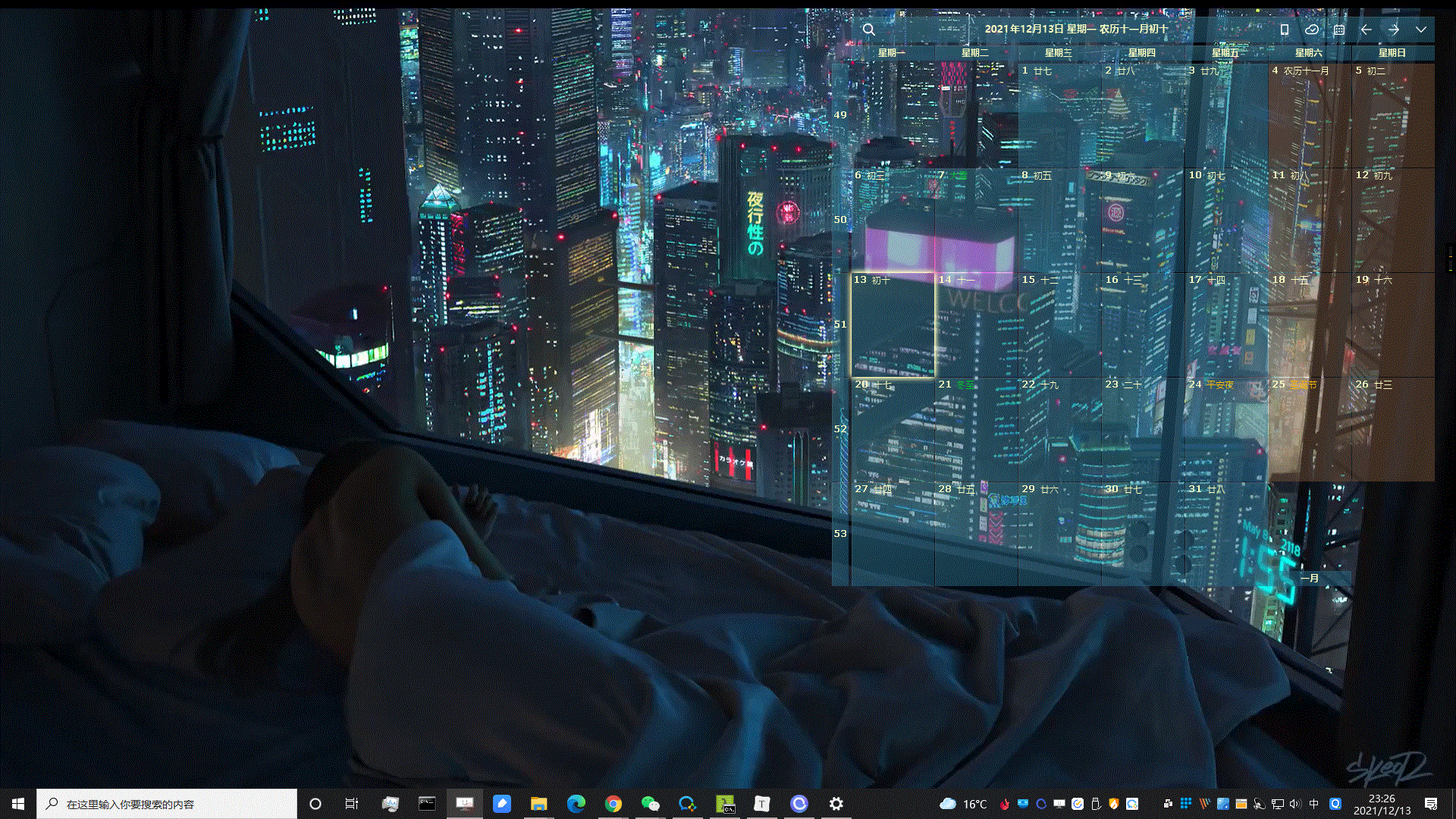Select today's highlighted cell 13 初十
Viewport: 1456px width, 819px height.
point(893,325)
